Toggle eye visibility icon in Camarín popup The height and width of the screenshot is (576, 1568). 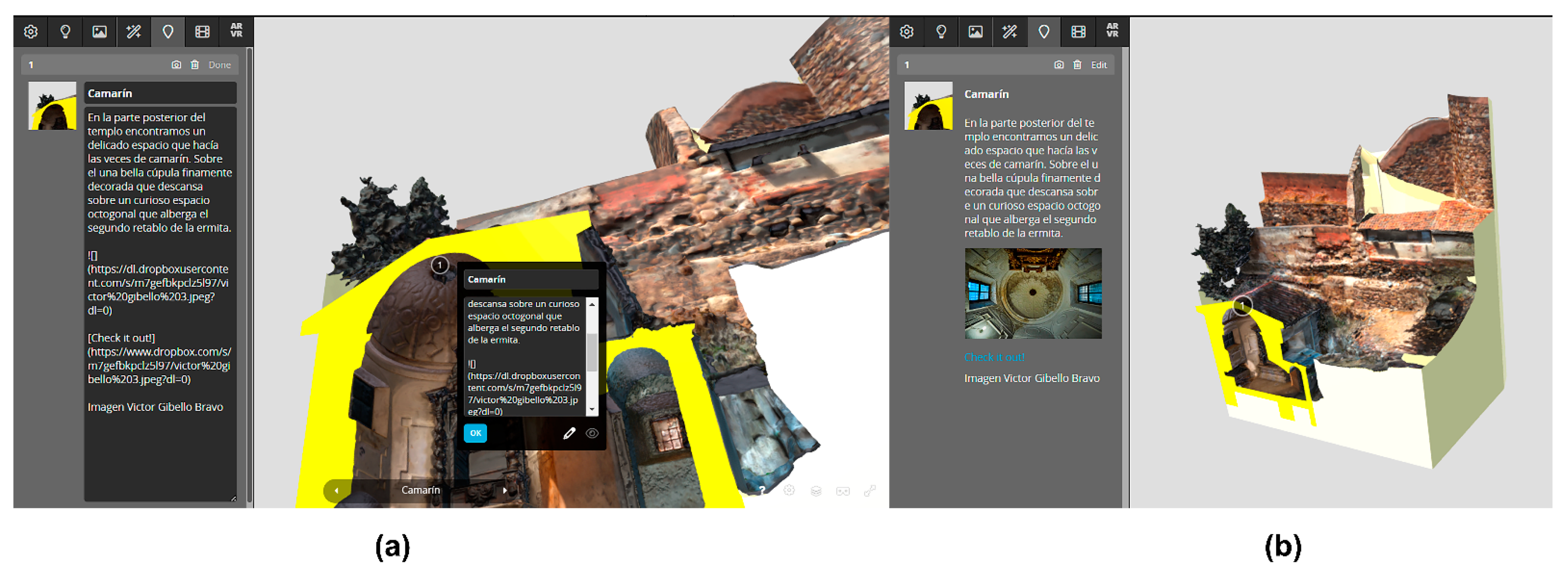pos(592,434)
